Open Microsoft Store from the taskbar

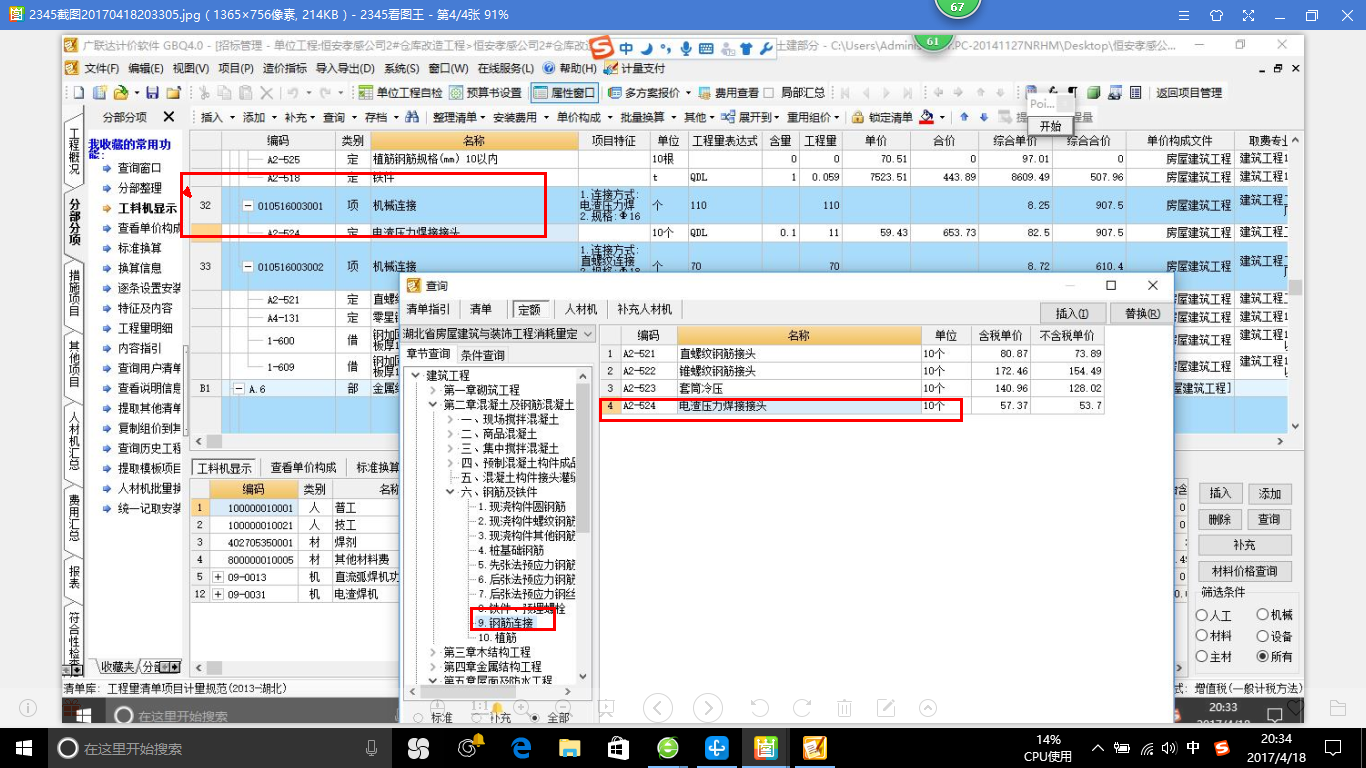618,747
